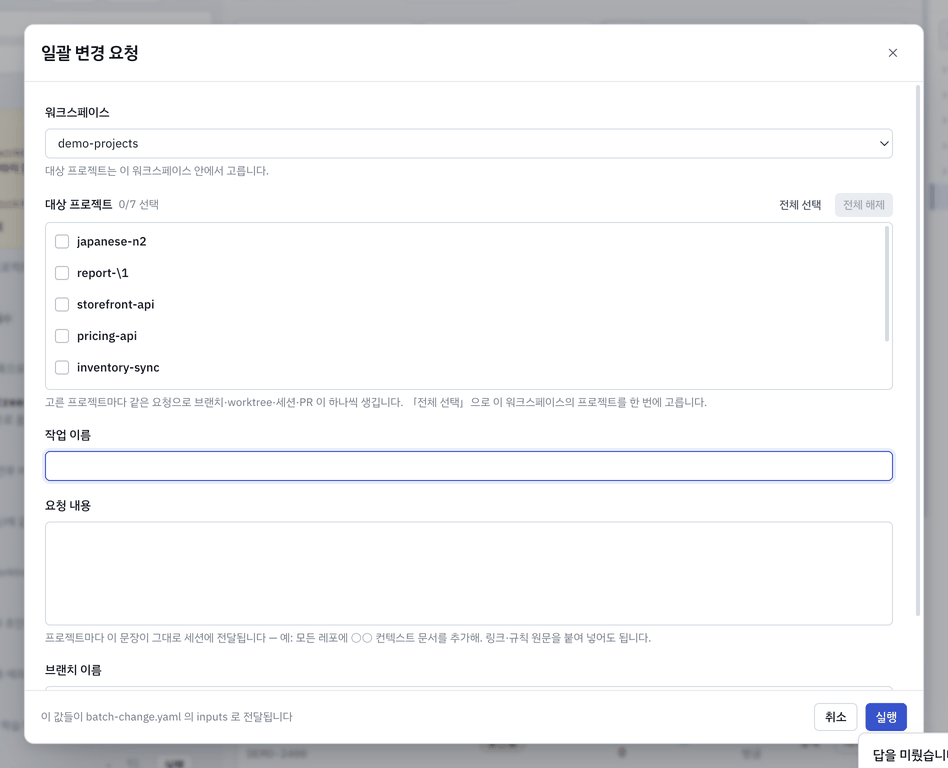948x768 pixels.
Task: Click the japanese-n2 project label
Action: coord(111,241)
